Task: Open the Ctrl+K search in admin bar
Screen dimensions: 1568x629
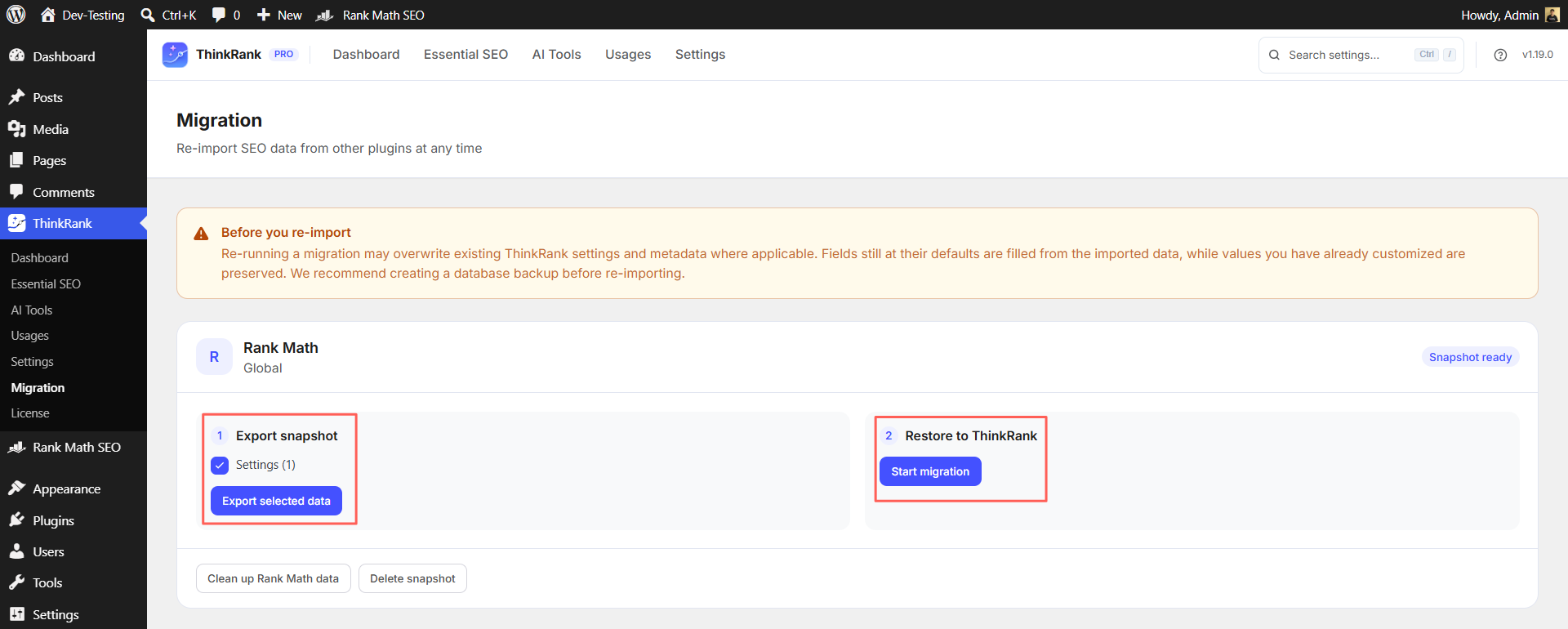Action: pyautogui.click(x=168, y=15)
